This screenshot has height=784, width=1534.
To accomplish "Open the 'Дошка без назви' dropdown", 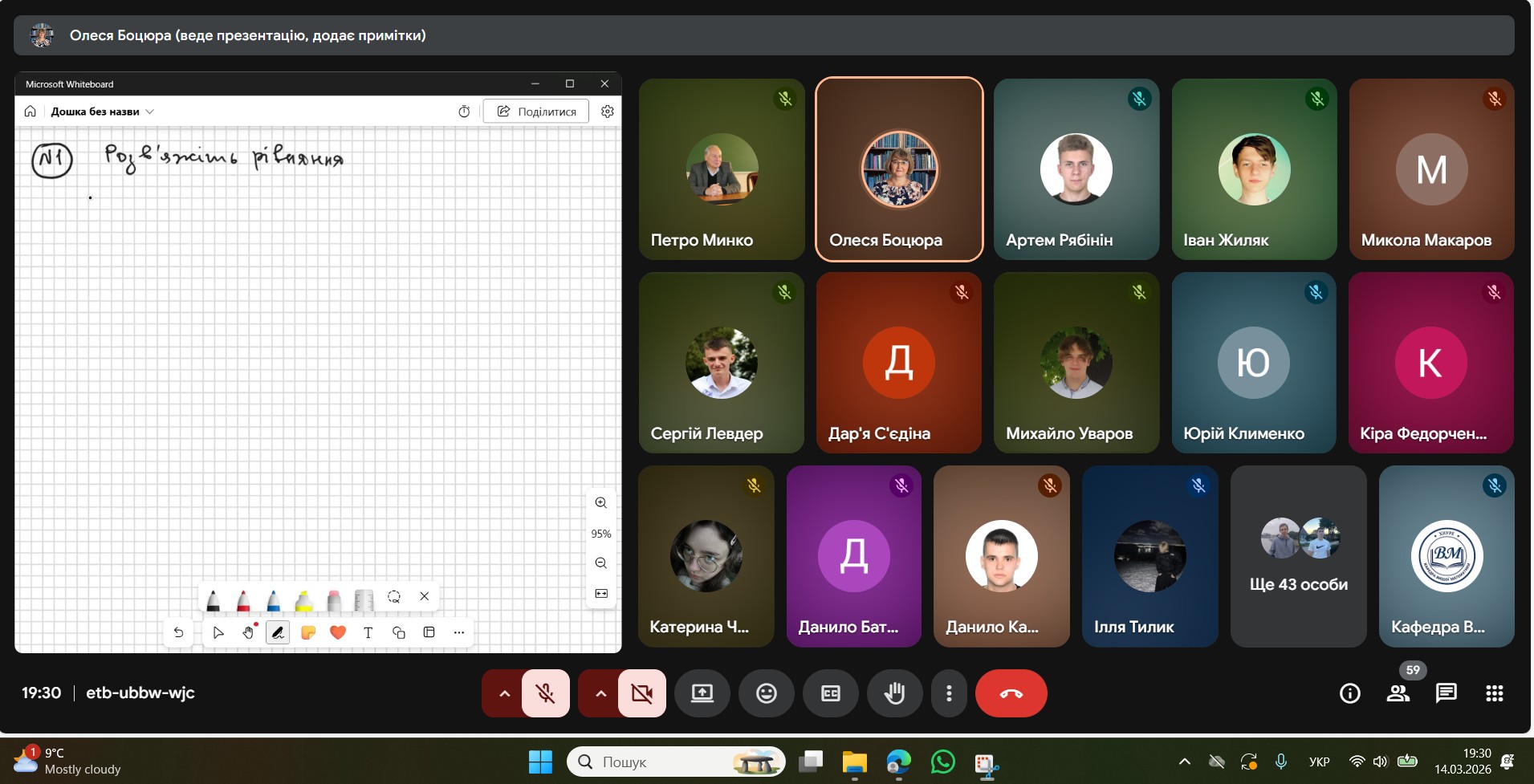I will 102,112.
